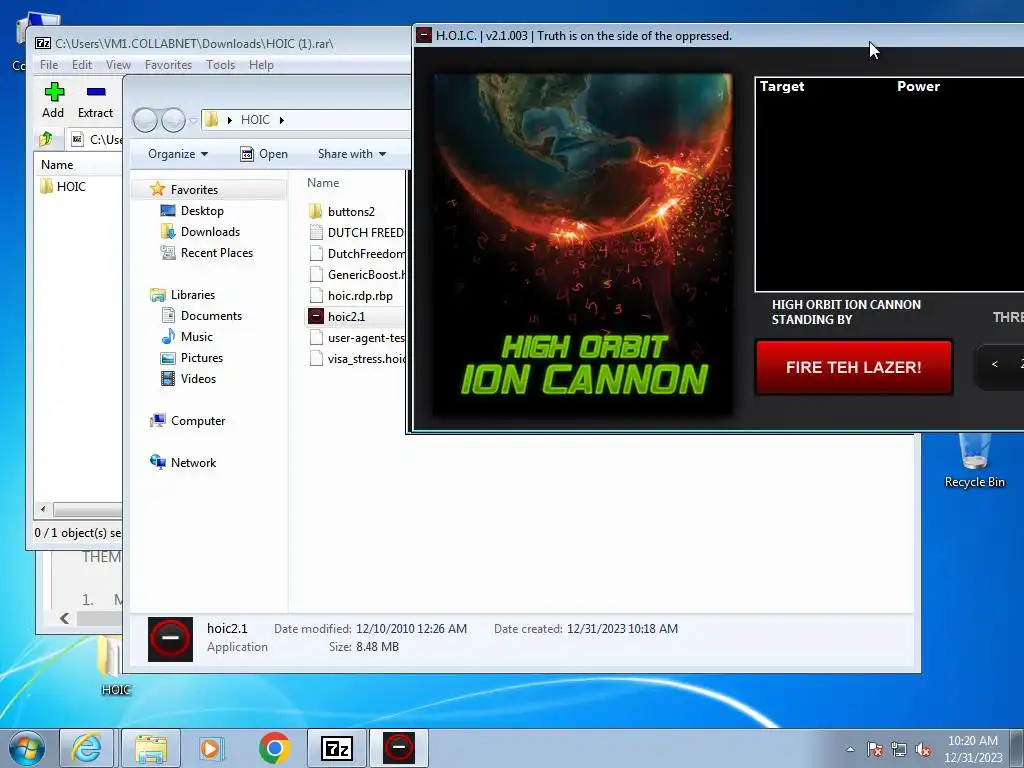Select Computer in the navigation pane
Screen dimensions: 1024x768
[197, 421]
